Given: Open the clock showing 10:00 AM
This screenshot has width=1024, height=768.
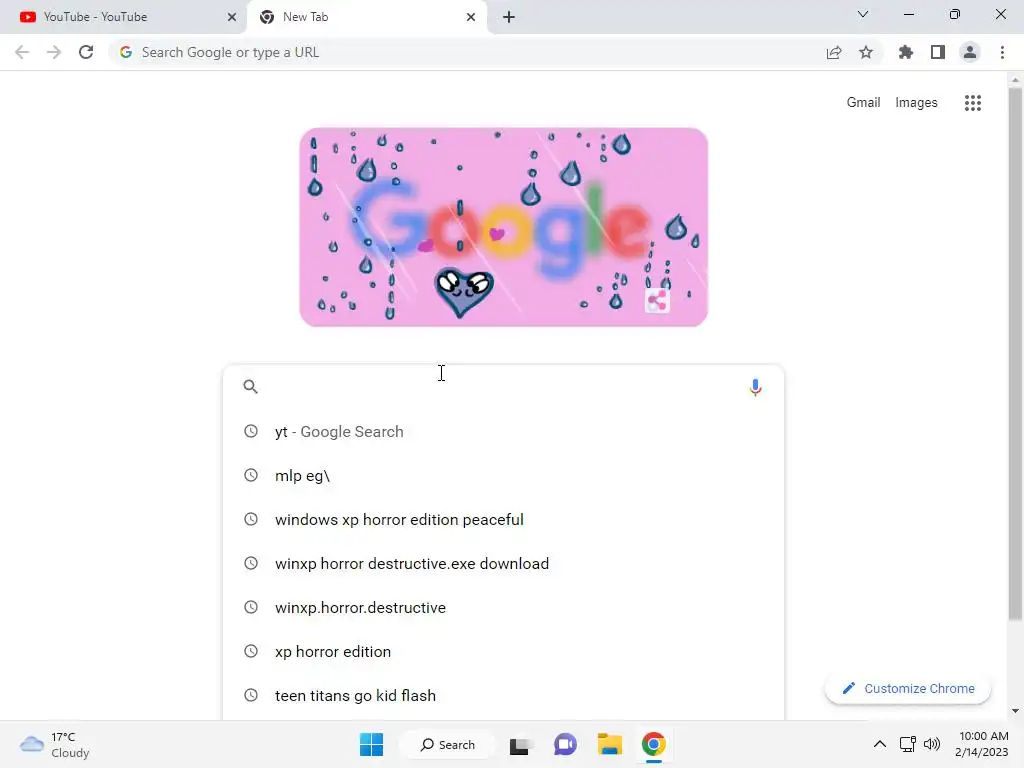Looking at the screenshot, I should pyautogui.click(x=982, y=744).
